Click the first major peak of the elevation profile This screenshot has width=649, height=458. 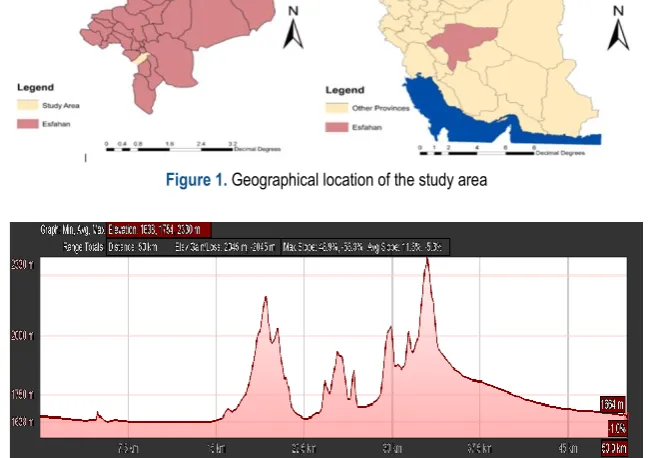(266, 298)
